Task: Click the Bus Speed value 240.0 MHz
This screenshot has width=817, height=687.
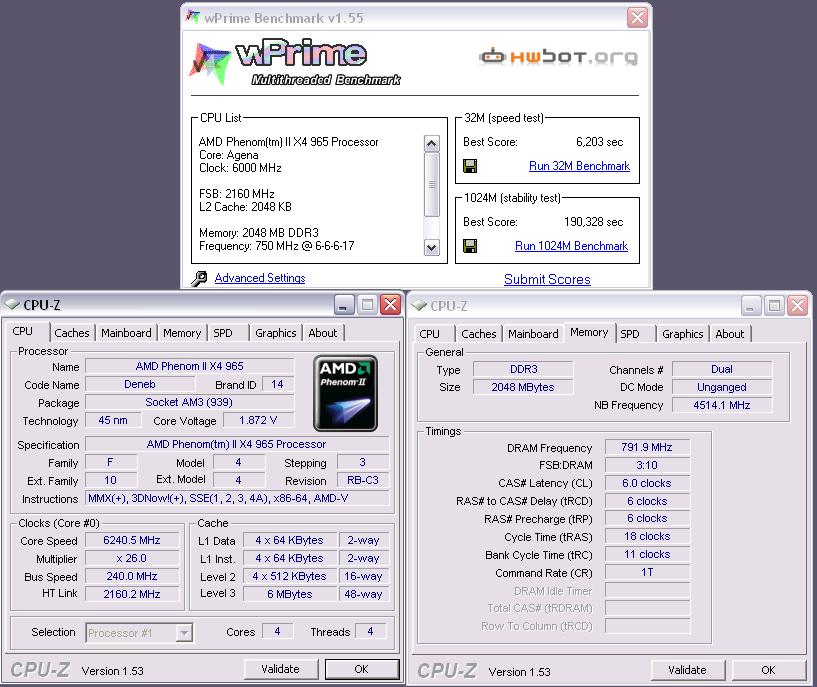Action: coord(132,577)
